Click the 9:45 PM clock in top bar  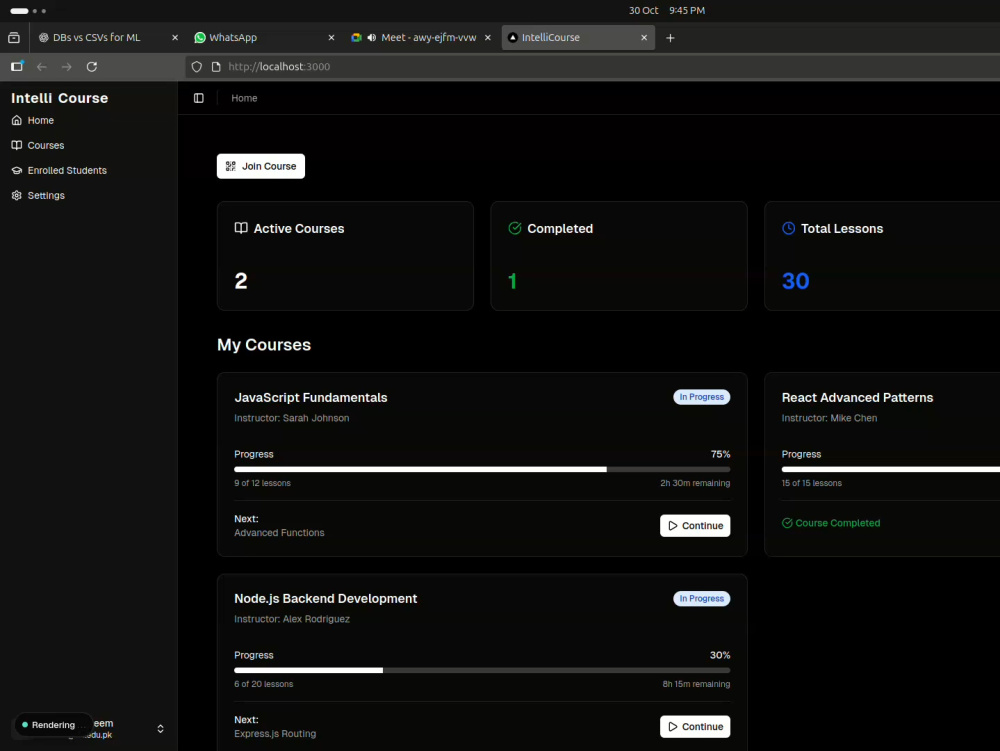pos(687,10)
